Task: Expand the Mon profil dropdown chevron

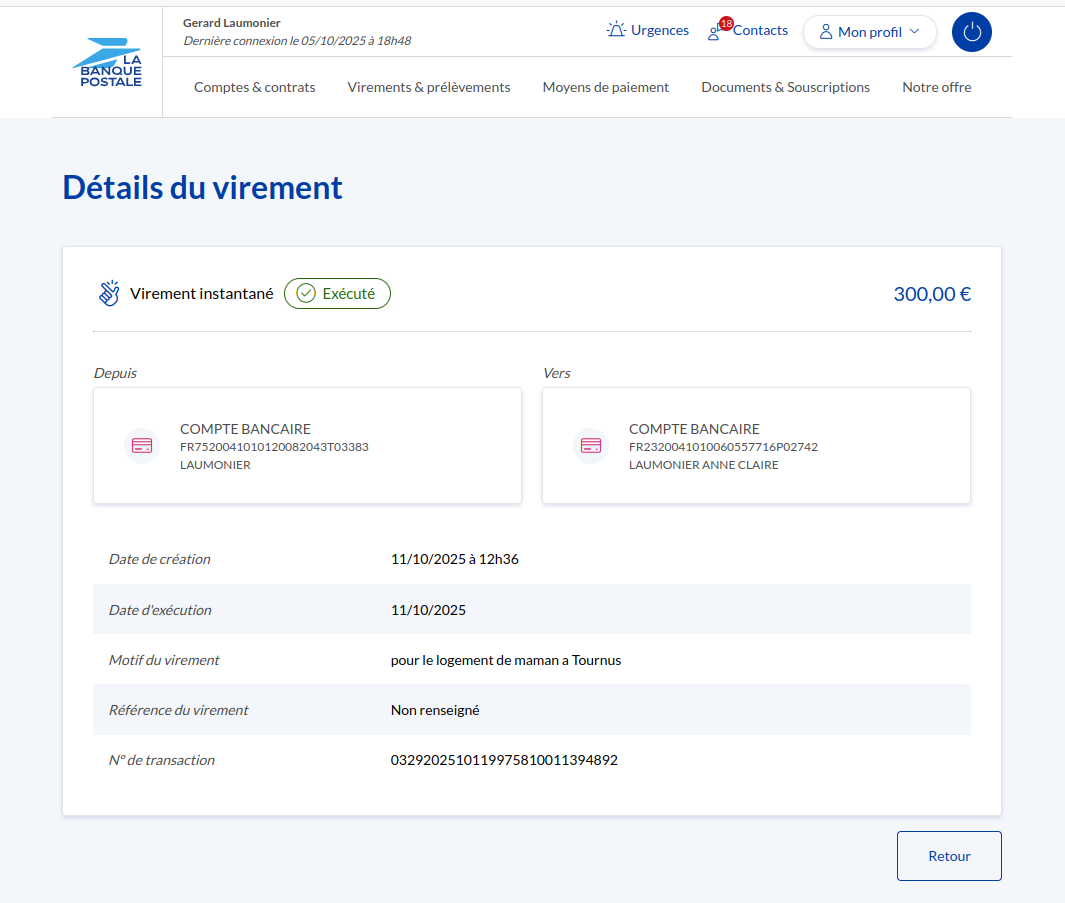Action: (914, 31)
